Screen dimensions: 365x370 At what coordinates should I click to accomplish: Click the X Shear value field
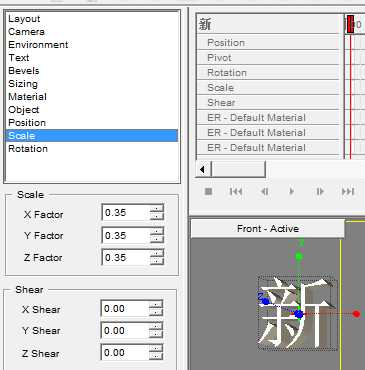[x=125, y=309]
